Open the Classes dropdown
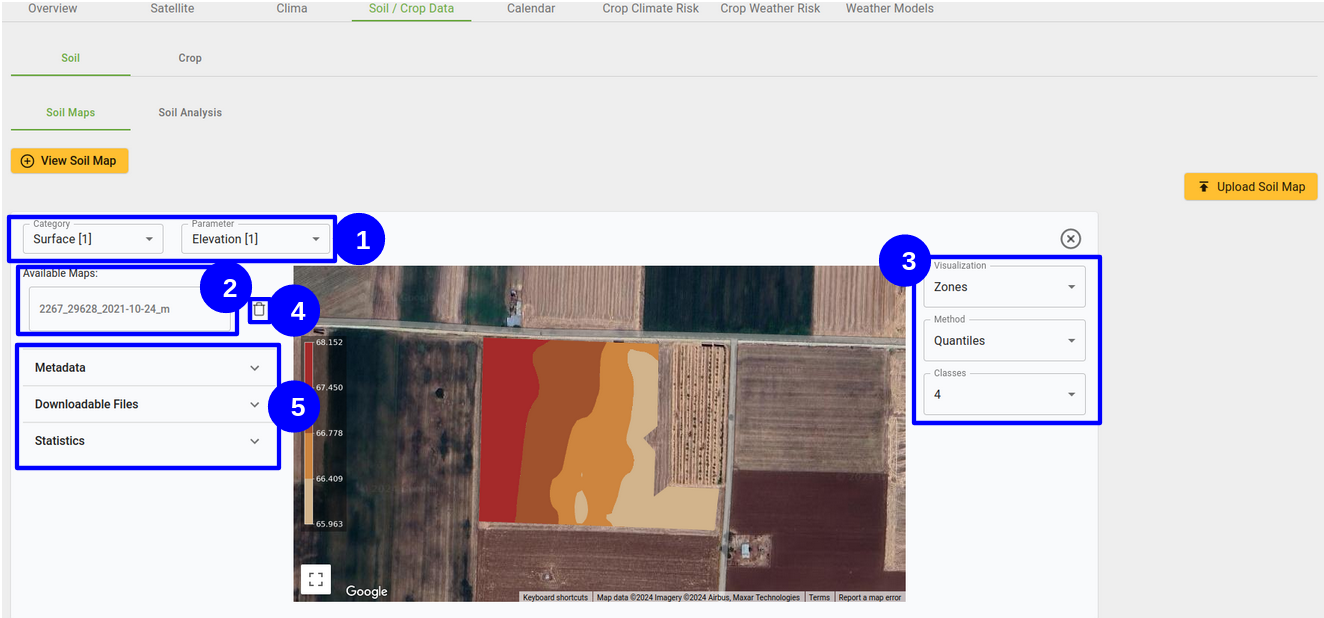The image size is (1324, 618). pos(1003,395)
